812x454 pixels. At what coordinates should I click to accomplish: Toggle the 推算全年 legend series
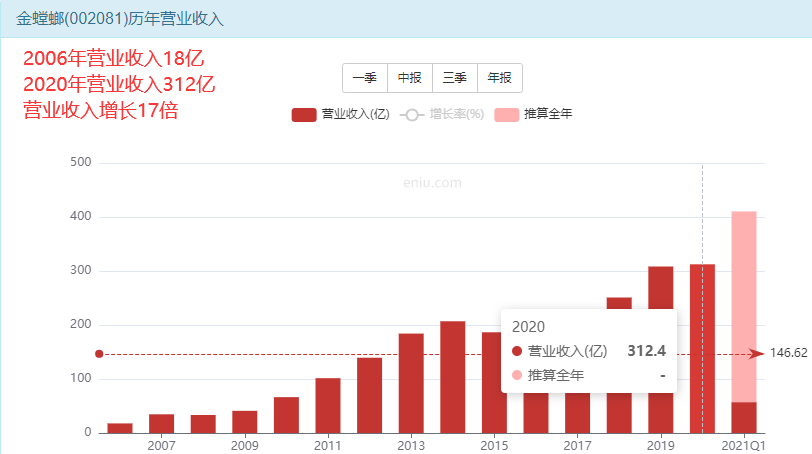coord(533,114)
